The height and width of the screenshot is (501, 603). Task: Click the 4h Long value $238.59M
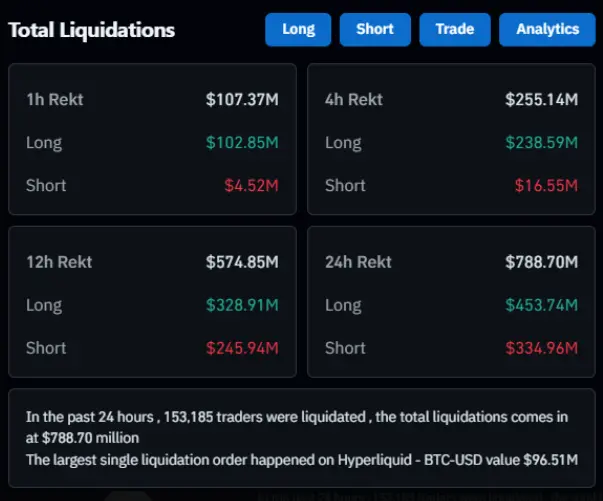coord(541,143)
